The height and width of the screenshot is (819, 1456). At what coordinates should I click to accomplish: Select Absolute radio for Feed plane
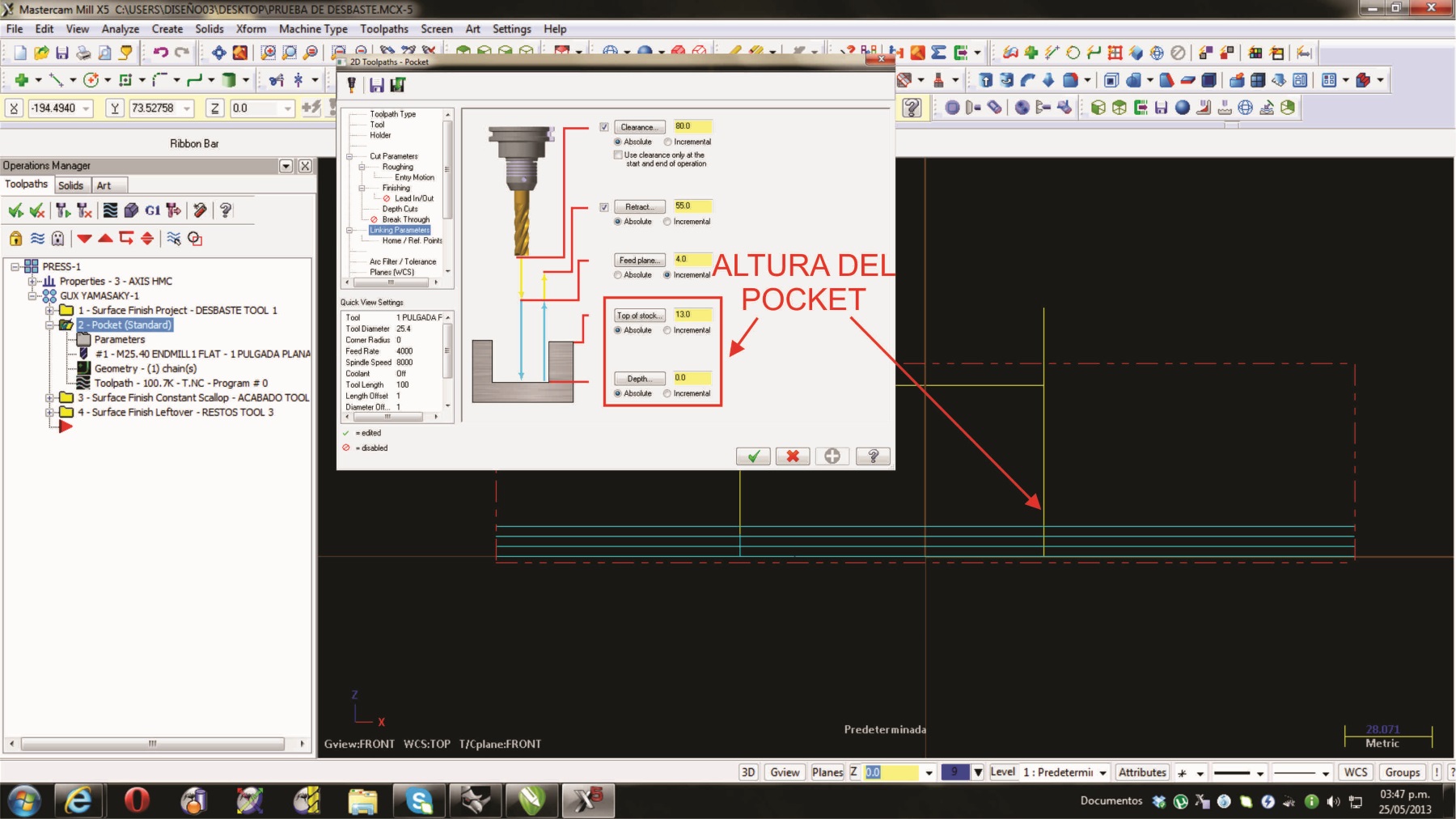pos(618,275)
